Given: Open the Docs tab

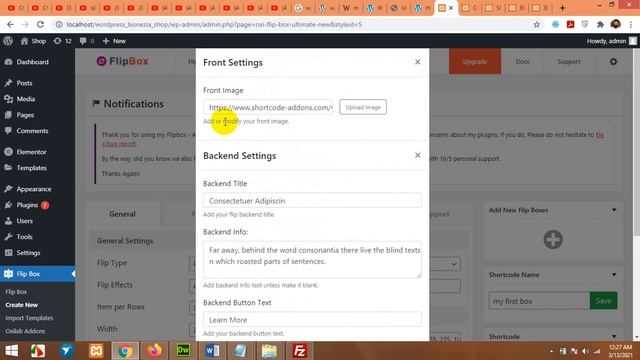Looking at the screenshot, I should coord(522,62).
